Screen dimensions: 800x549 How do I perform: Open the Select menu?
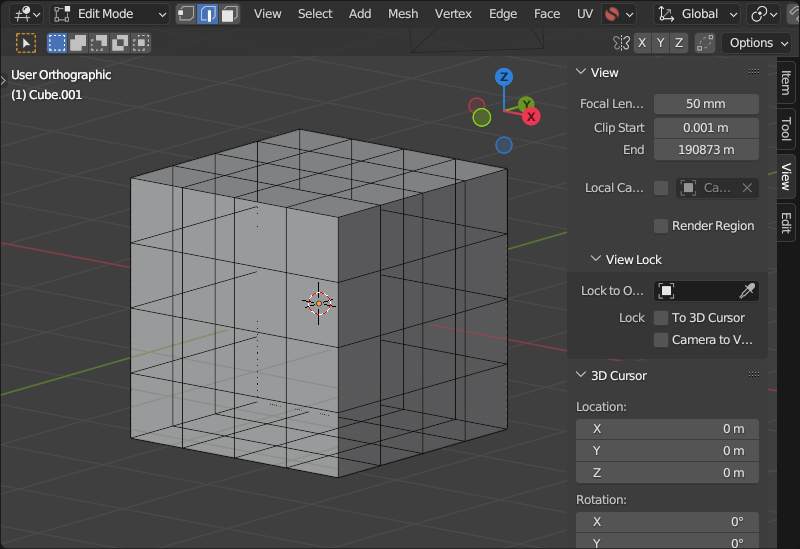pos(315,14)
